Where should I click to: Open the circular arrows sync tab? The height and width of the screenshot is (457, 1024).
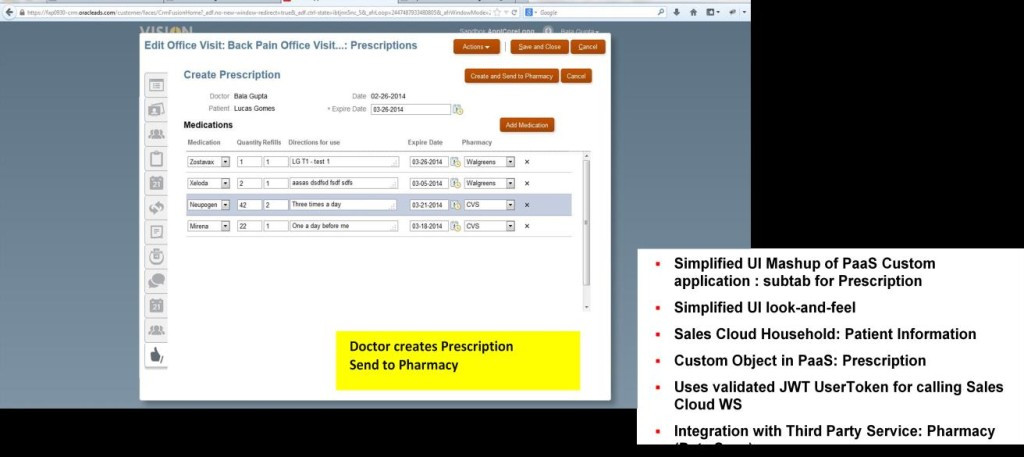coord(156,208)
